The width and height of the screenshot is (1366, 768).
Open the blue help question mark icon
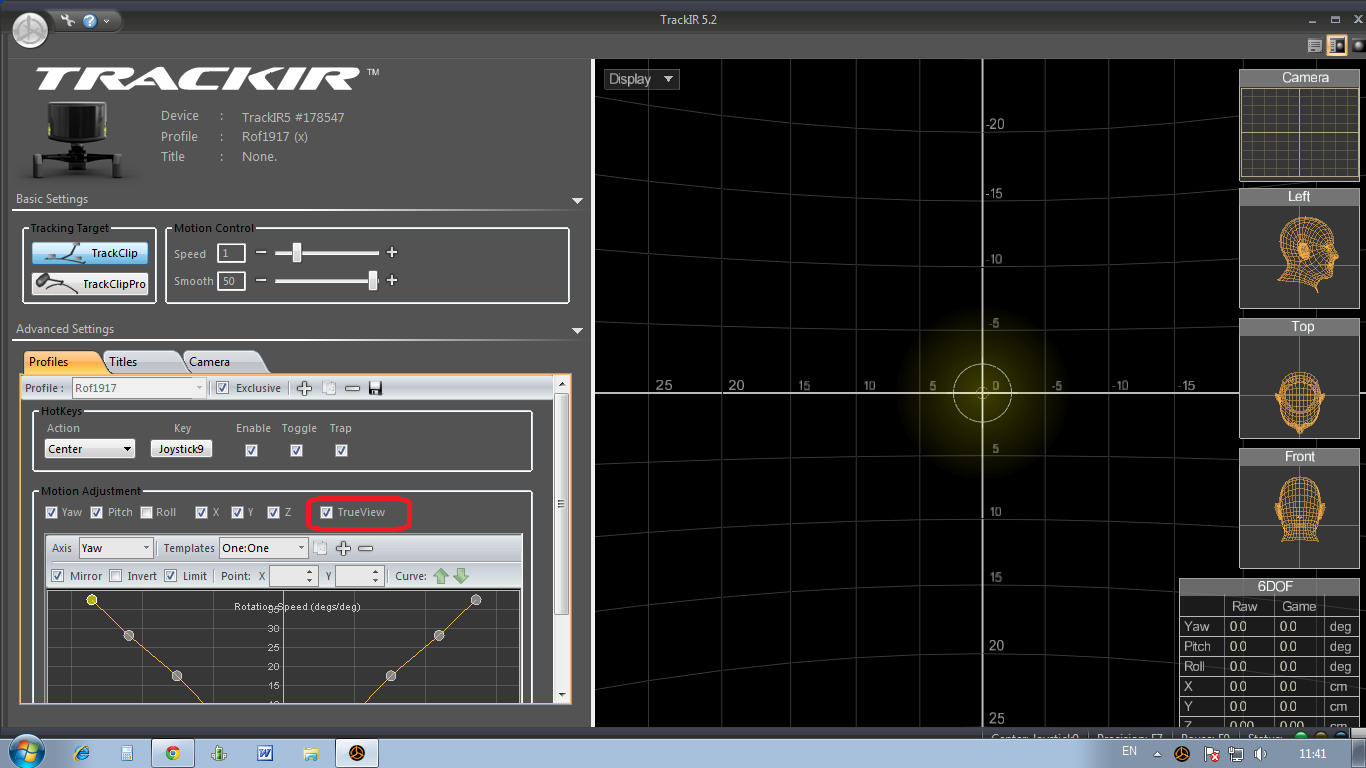point(90,20)
